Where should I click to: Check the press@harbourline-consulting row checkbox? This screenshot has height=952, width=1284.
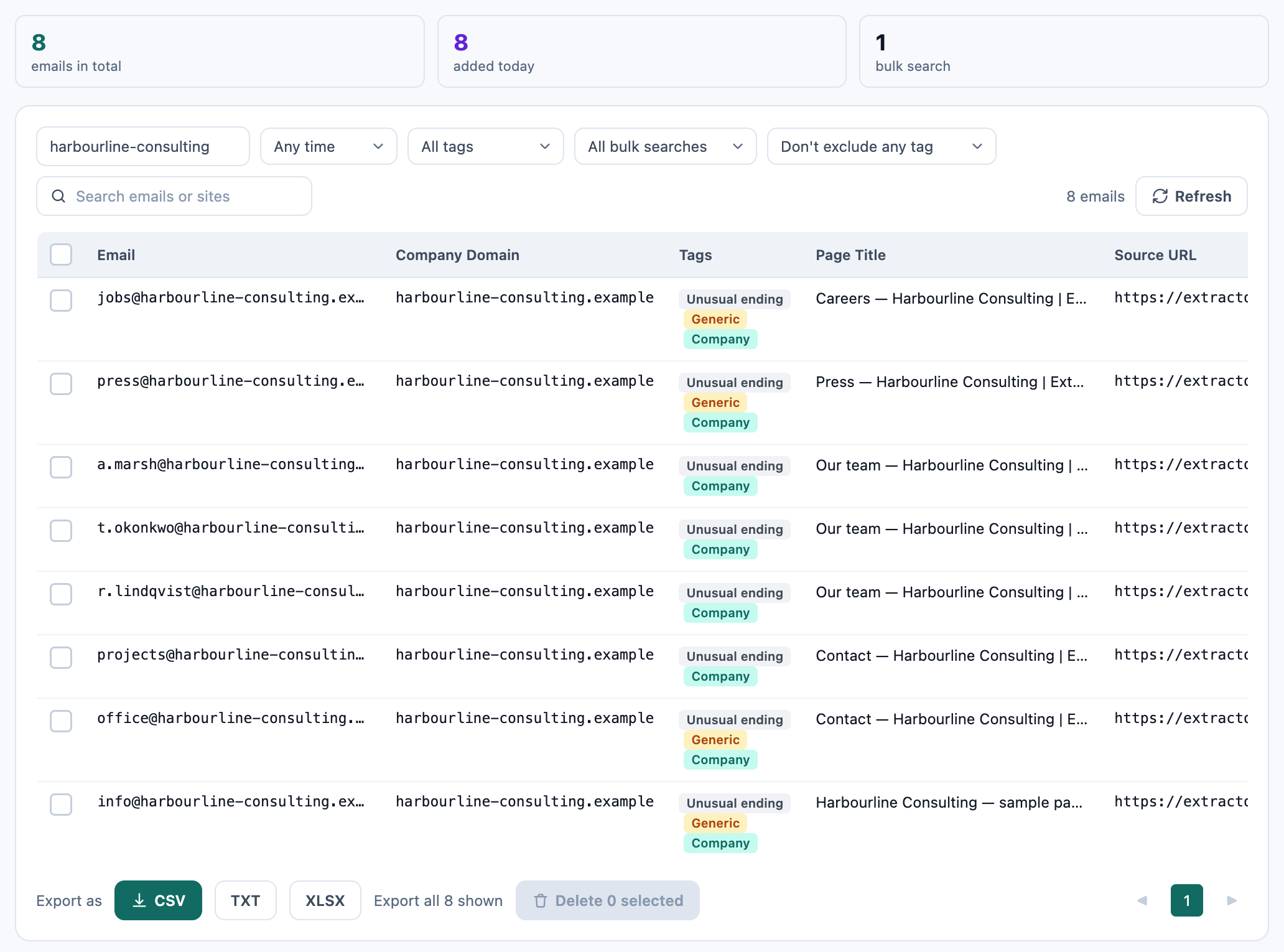(61, 384)
